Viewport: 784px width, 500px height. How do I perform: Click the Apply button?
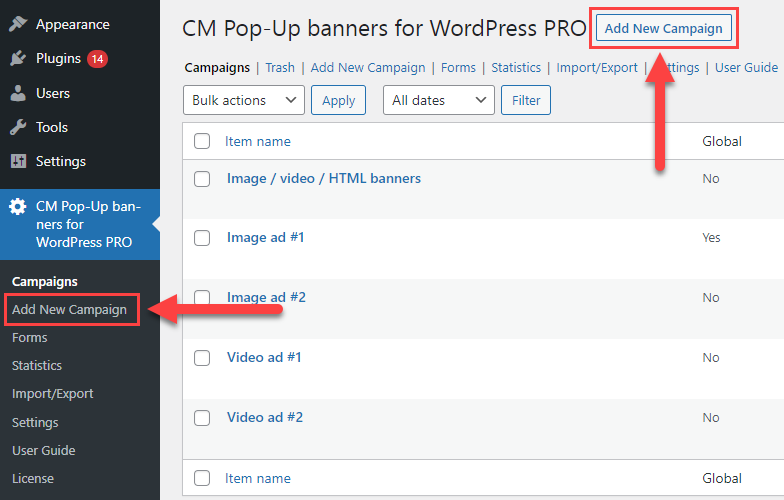pos(338,100)
